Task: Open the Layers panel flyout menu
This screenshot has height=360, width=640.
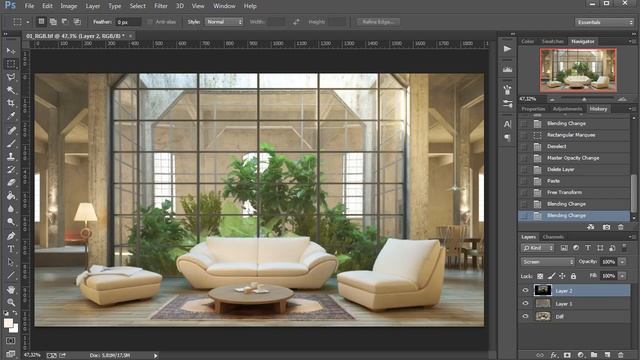Action: tap(631, 237)
